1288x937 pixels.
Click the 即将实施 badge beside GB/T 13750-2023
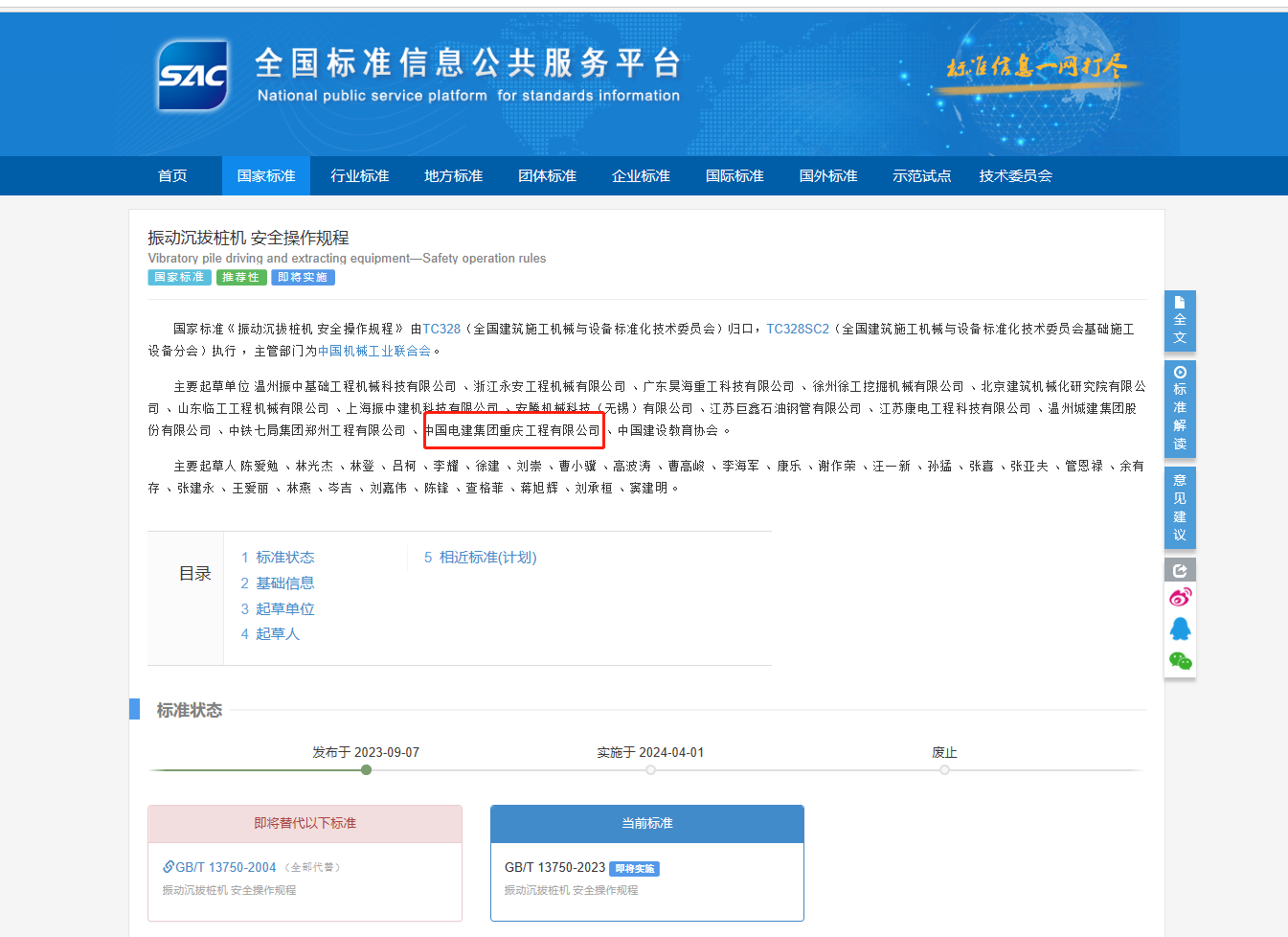635,869
